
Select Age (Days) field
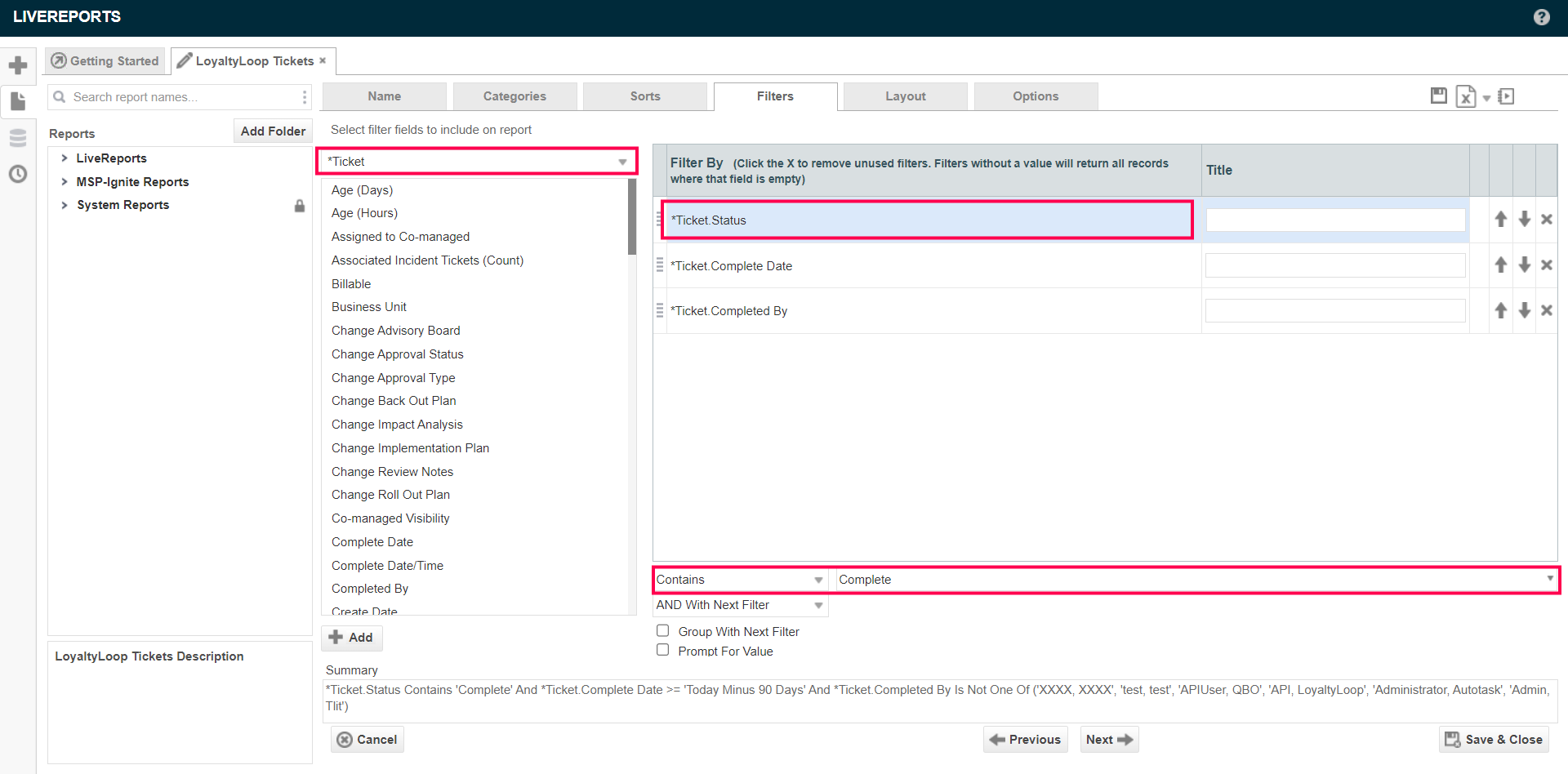pyautogui.click(x=363, y=190)
